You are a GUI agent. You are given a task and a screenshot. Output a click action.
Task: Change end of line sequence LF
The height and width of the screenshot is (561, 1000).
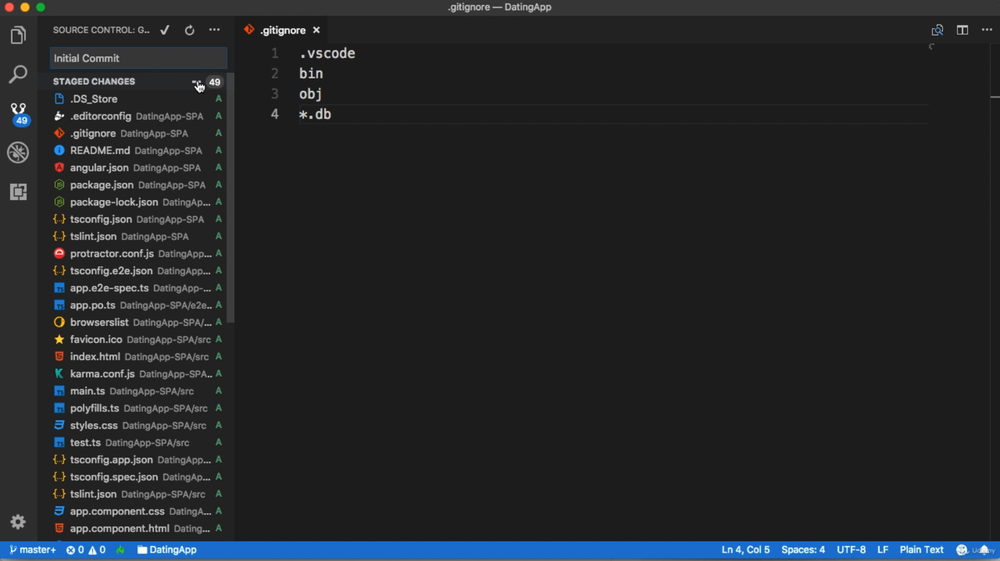tap(883, 550)
